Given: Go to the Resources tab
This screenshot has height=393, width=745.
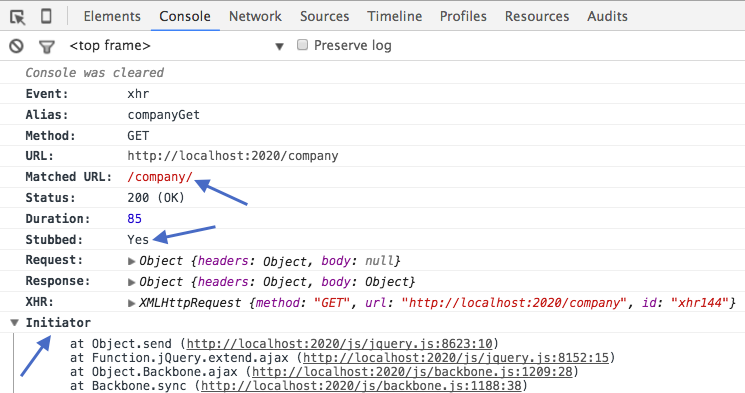Looking at the screenshot, I should 537,16.
